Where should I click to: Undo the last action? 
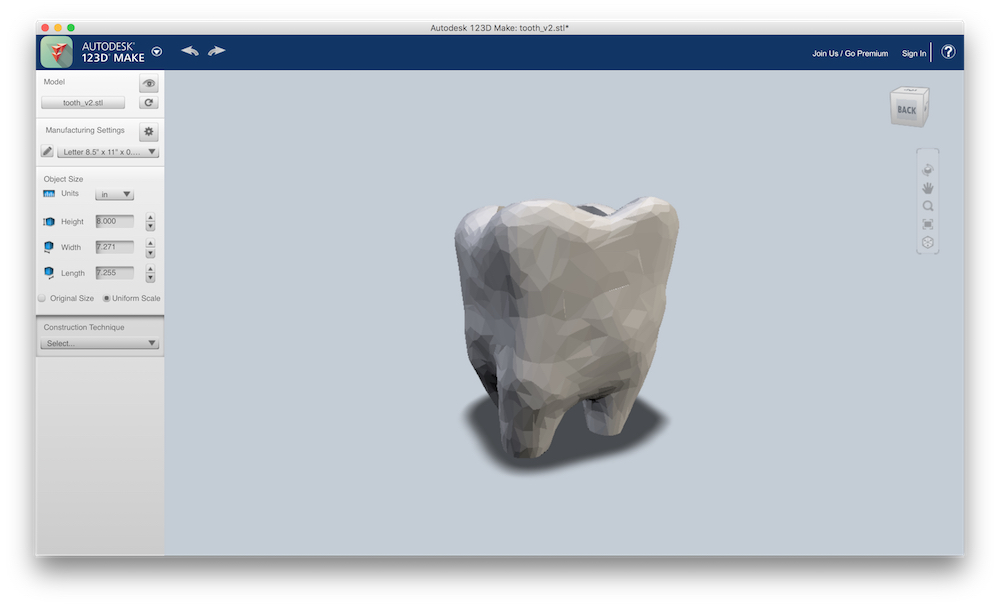coord(189,51)
